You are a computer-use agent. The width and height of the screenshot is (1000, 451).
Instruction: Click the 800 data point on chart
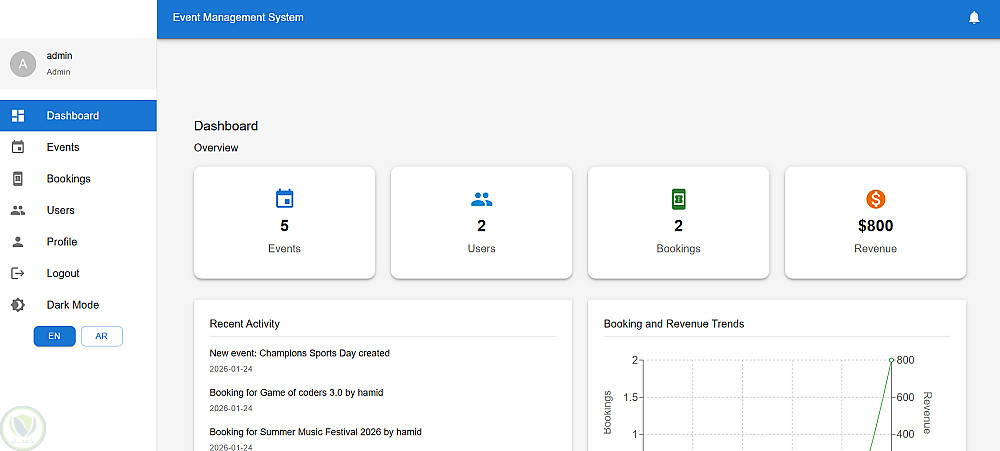(891, 360)
